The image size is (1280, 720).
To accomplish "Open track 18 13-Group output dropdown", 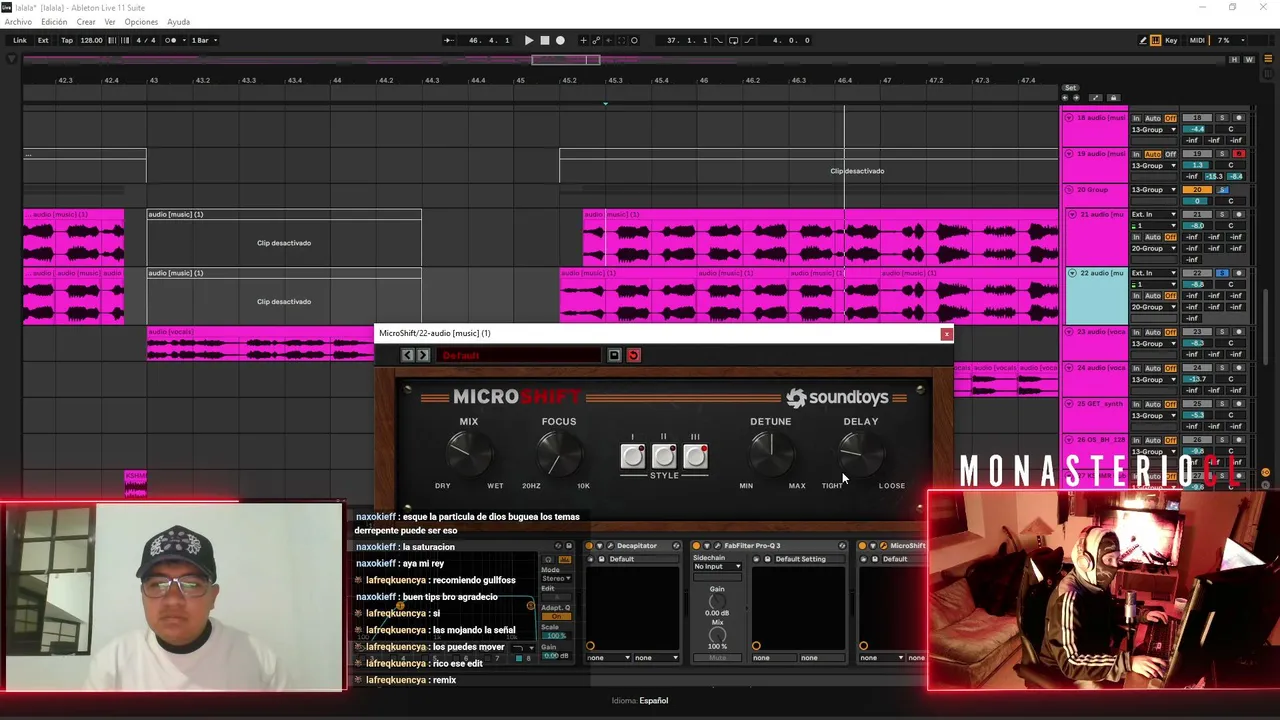I will [1154, 130].
